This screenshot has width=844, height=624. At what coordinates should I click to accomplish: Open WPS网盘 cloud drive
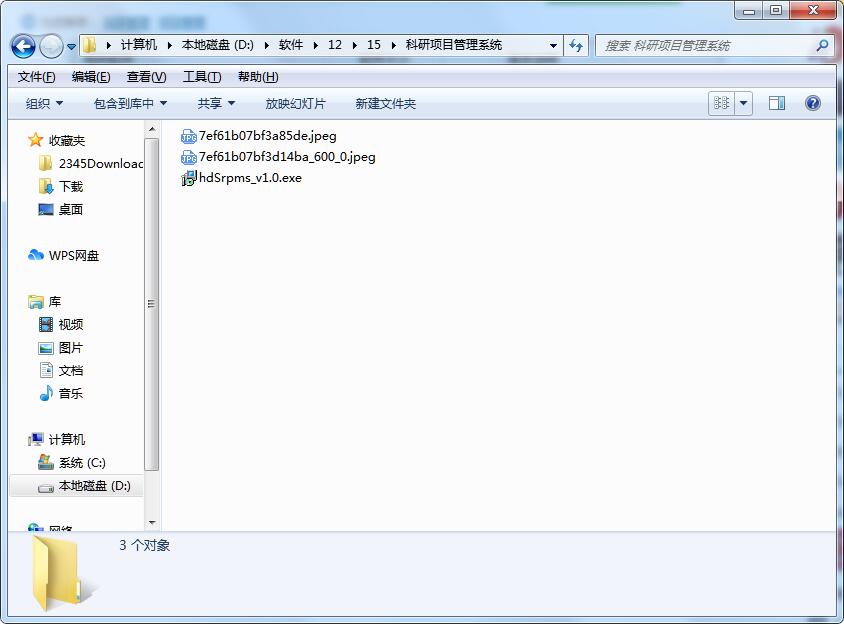click(x=64, y=255)
